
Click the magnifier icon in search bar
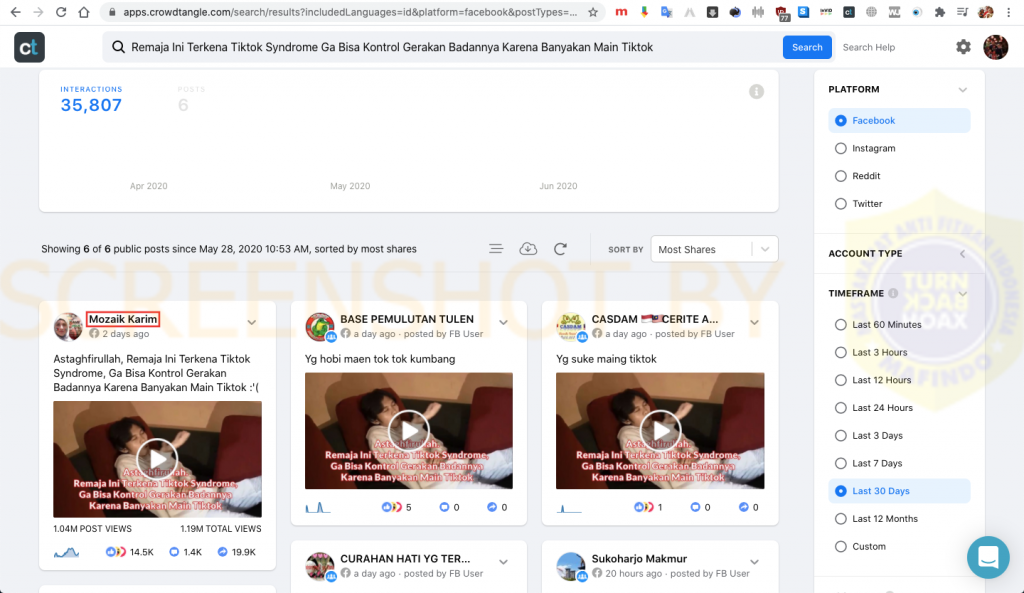tap(118, 47)
